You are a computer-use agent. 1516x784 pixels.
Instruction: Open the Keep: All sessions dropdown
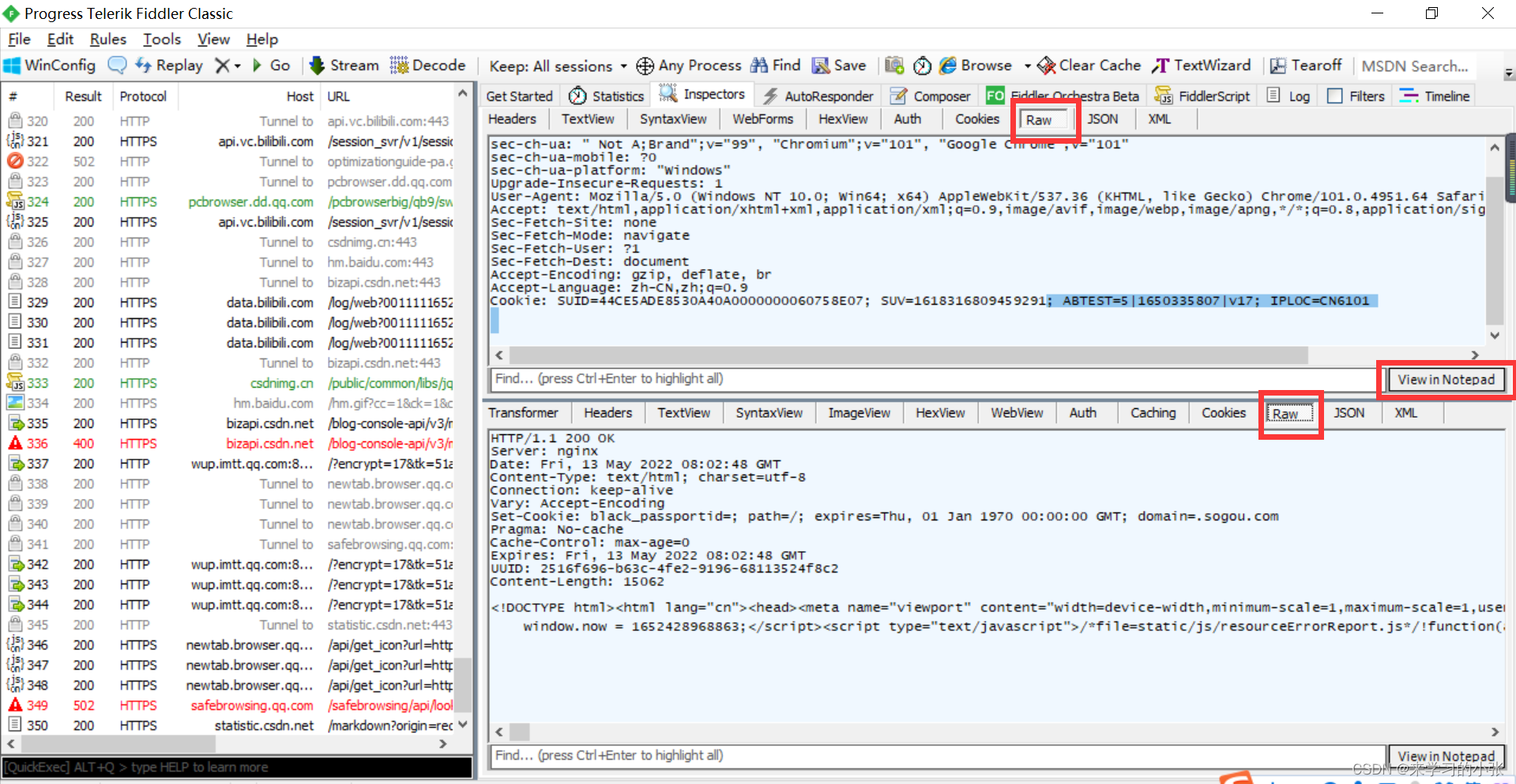[x=558, y=66]
